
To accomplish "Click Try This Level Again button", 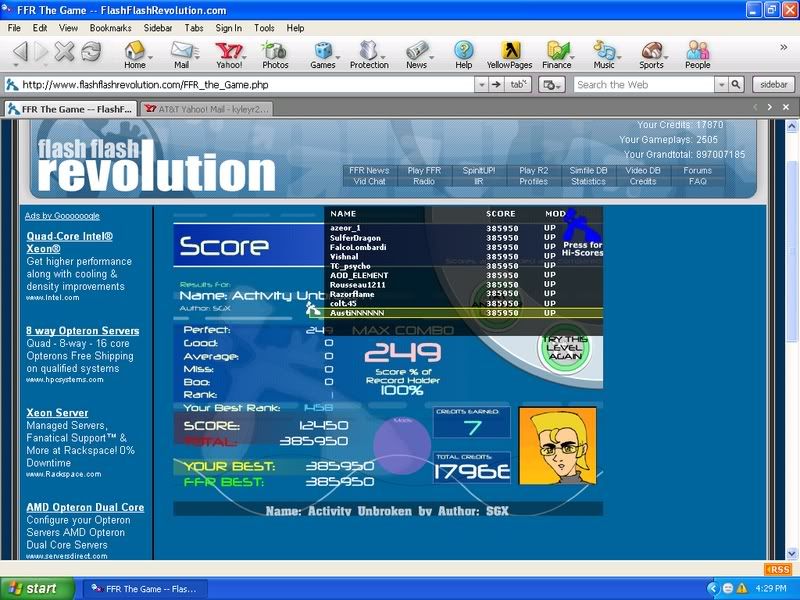I will coord(565,349).
